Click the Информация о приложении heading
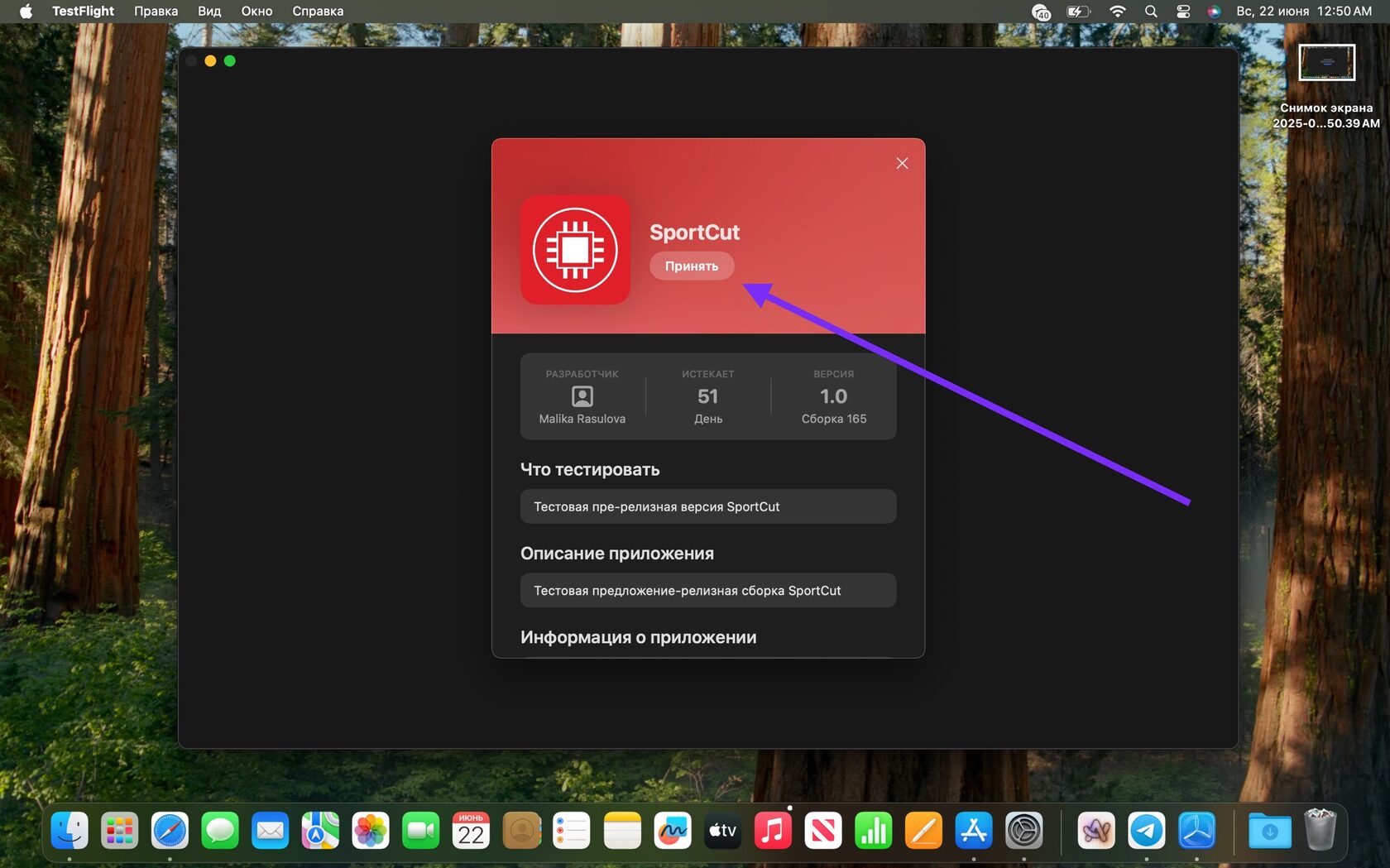Screen dimensions: 1390x868 (639, 637)
